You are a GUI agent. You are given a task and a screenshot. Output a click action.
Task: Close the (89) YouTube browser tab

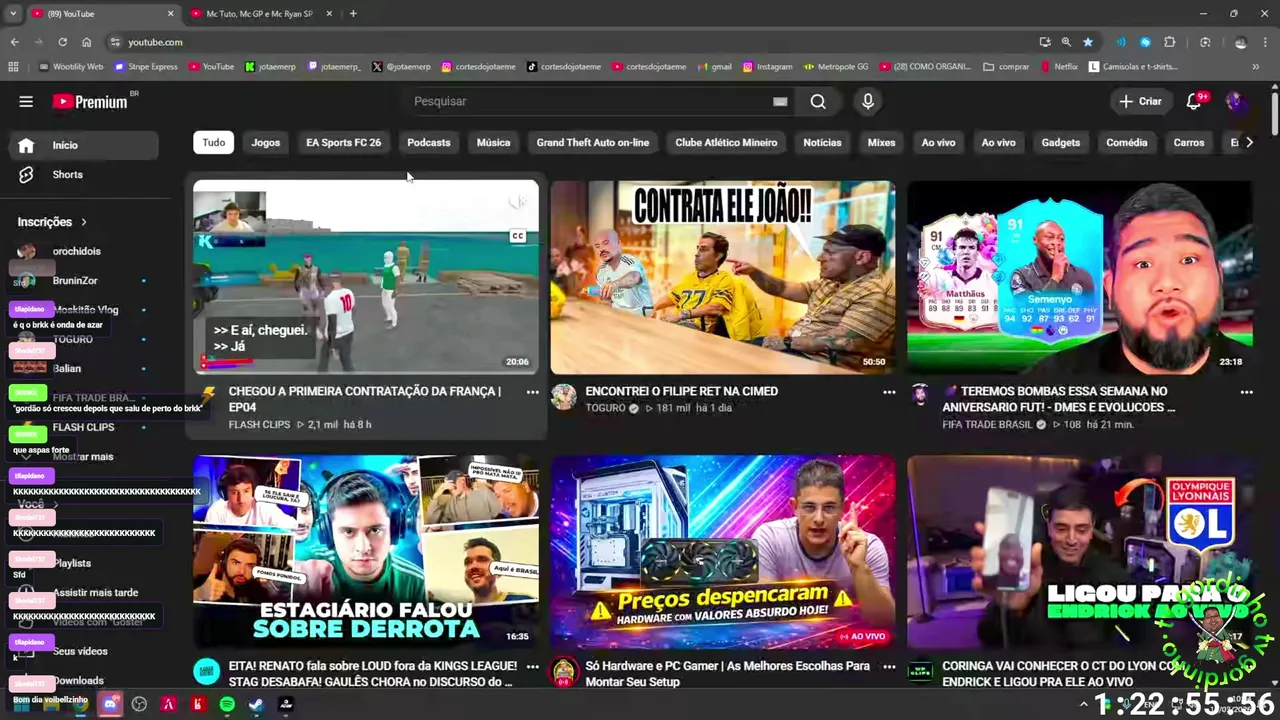pos(170,14)
